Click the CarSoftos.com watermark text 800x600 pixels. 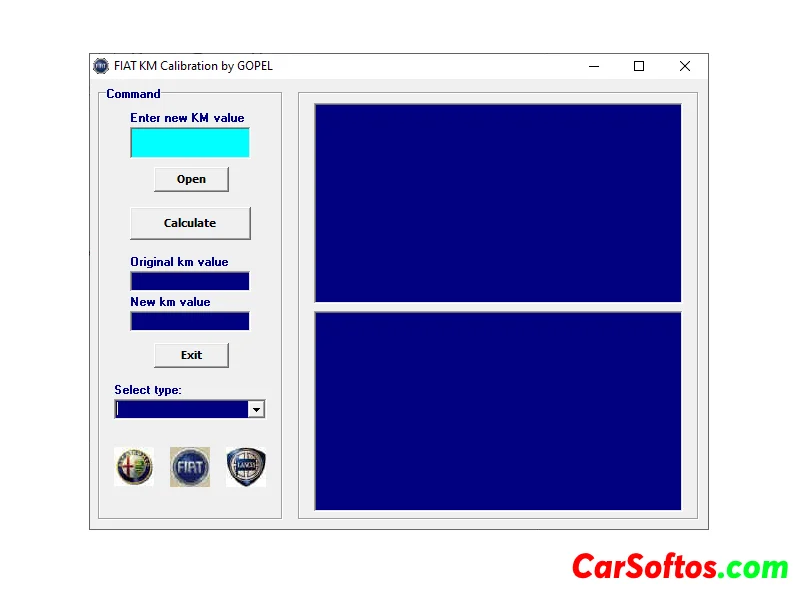tap(679, 567)
